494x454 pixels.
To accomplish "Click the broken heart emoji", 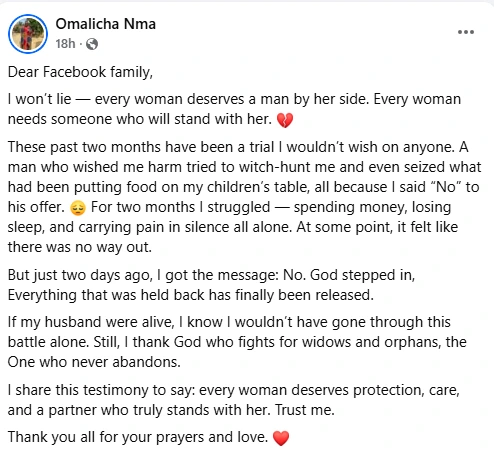I will (x=285, y=120).
